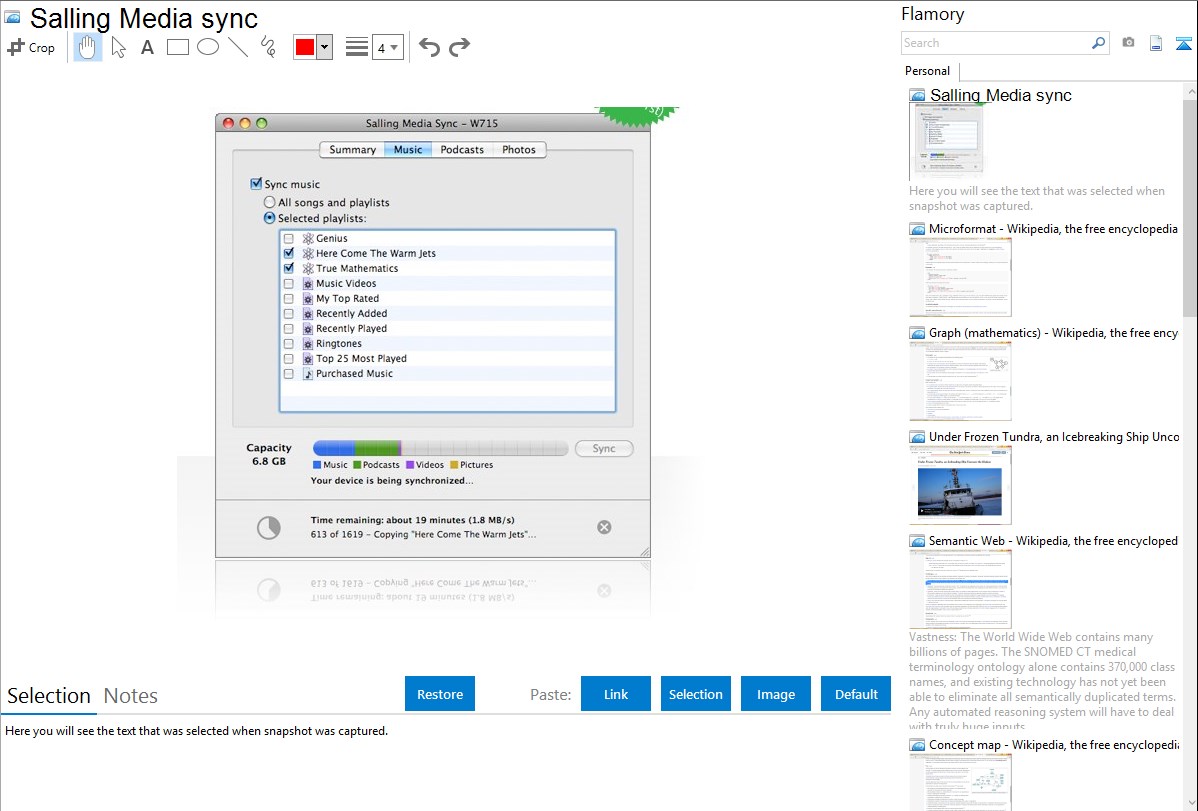
Task: Check the Recently Added checkbox
Action: (289, 313)
